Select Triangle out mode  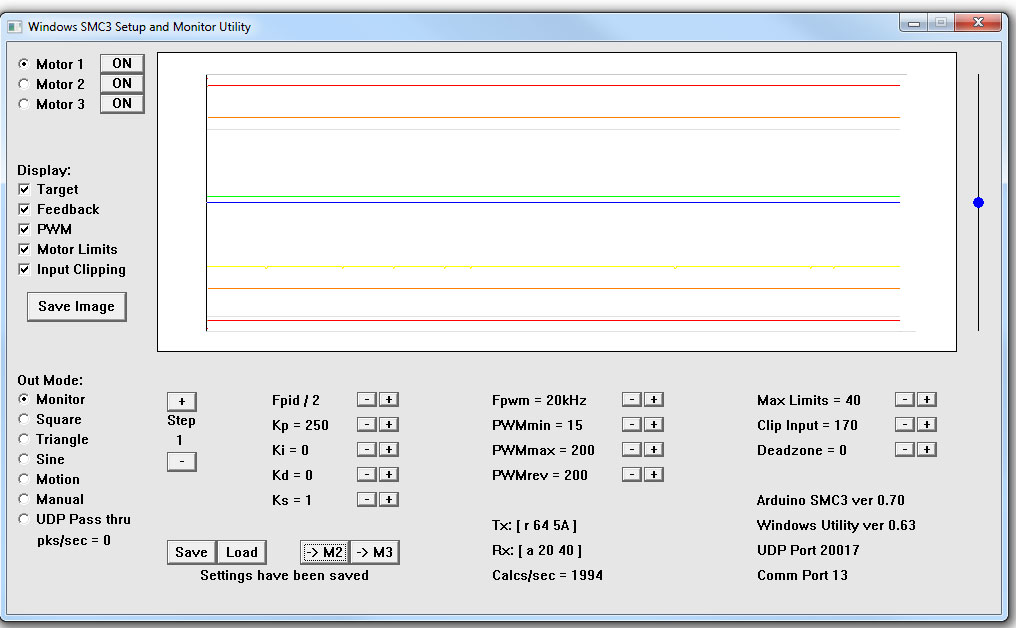point(24,439)
